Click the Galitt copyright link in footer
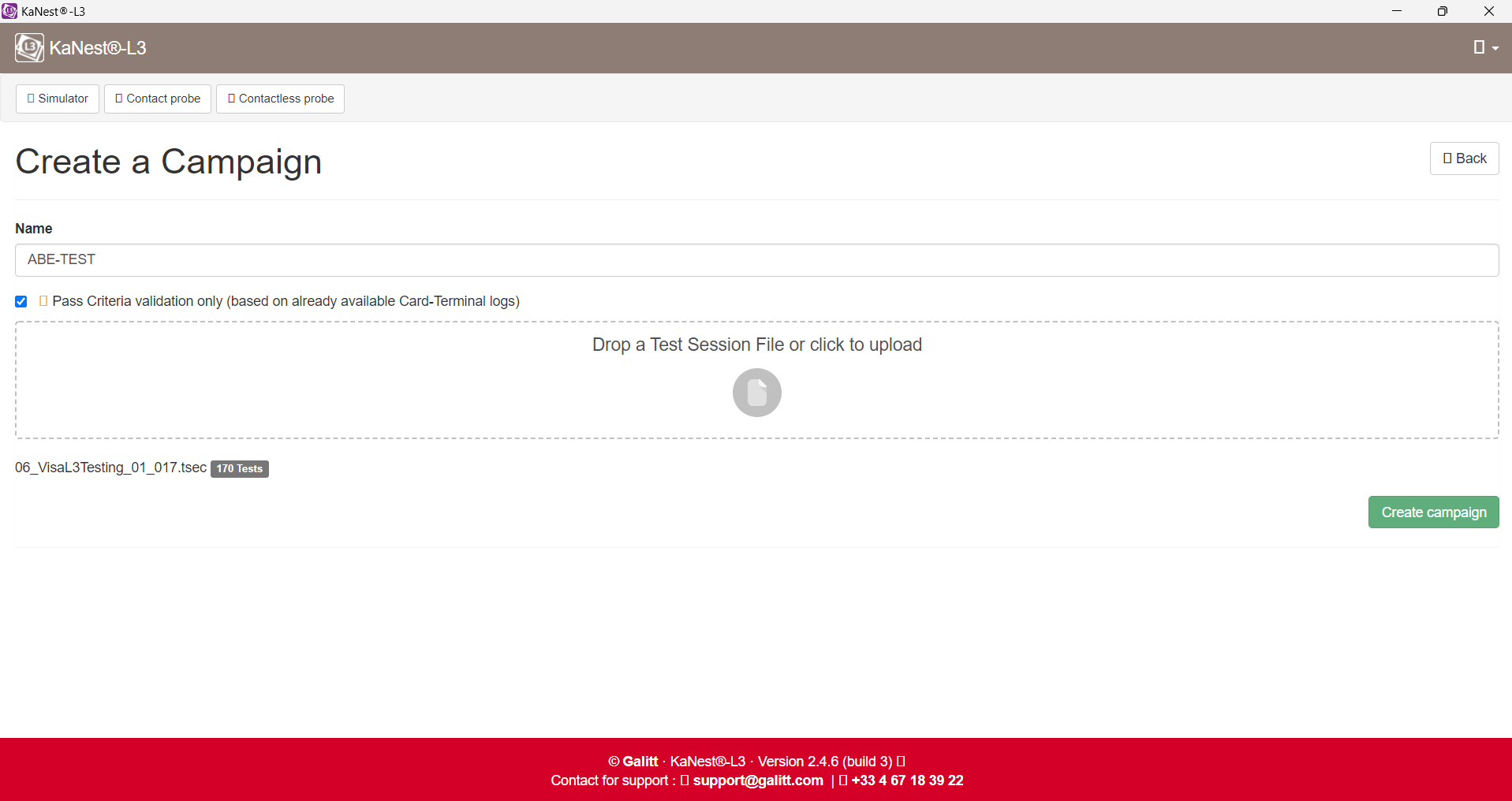Image resolution: width=1512 pixels, height=801 pixels. [640, 762]
